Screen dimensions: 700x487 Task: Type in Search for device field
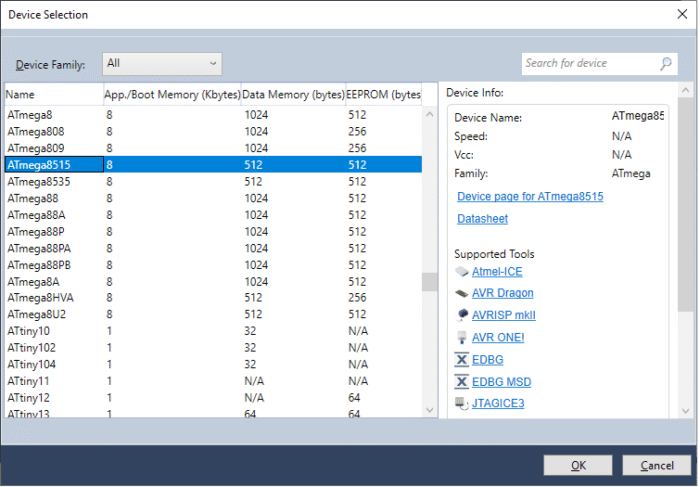[588, 63]
